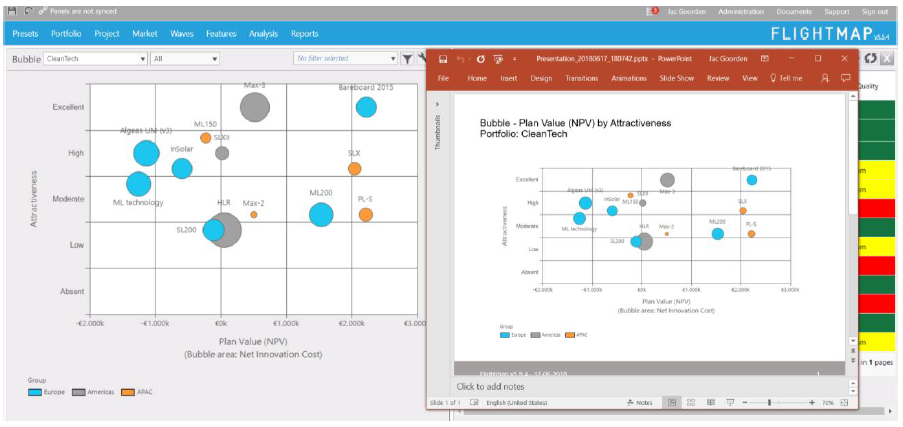Open the CleanTech portfolio dropdown
This screenshot has height=427, width=903.
coord(96,58)
